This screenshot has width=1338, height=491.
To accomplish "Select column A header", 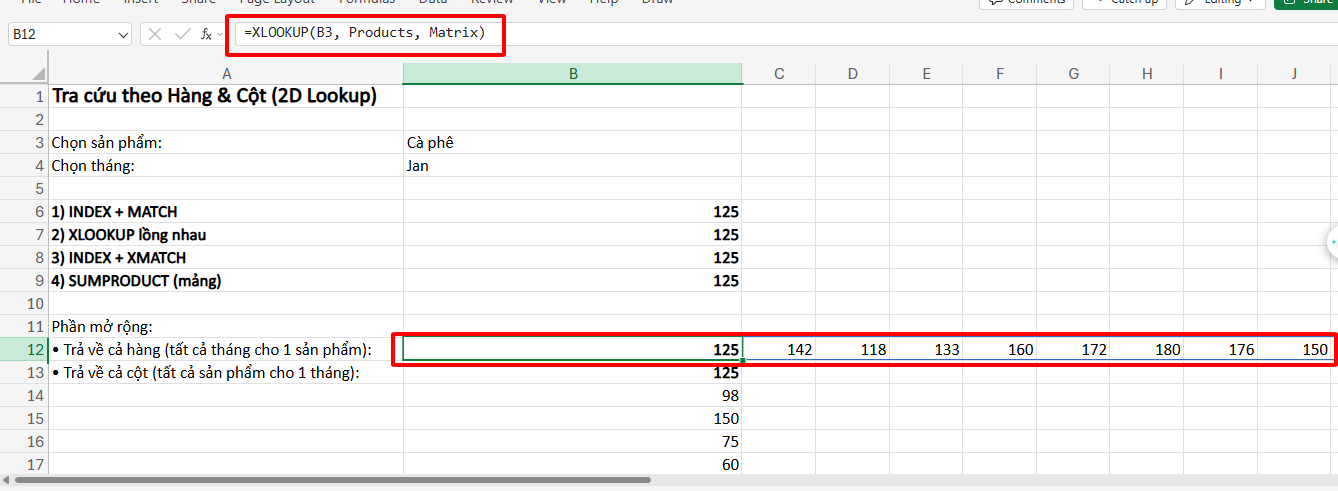I will [226, 74].
